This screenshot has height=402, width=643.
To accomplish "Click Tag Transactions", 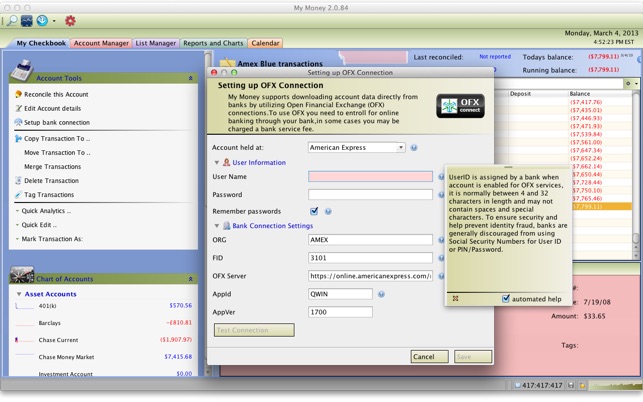I will pos(49,194).
